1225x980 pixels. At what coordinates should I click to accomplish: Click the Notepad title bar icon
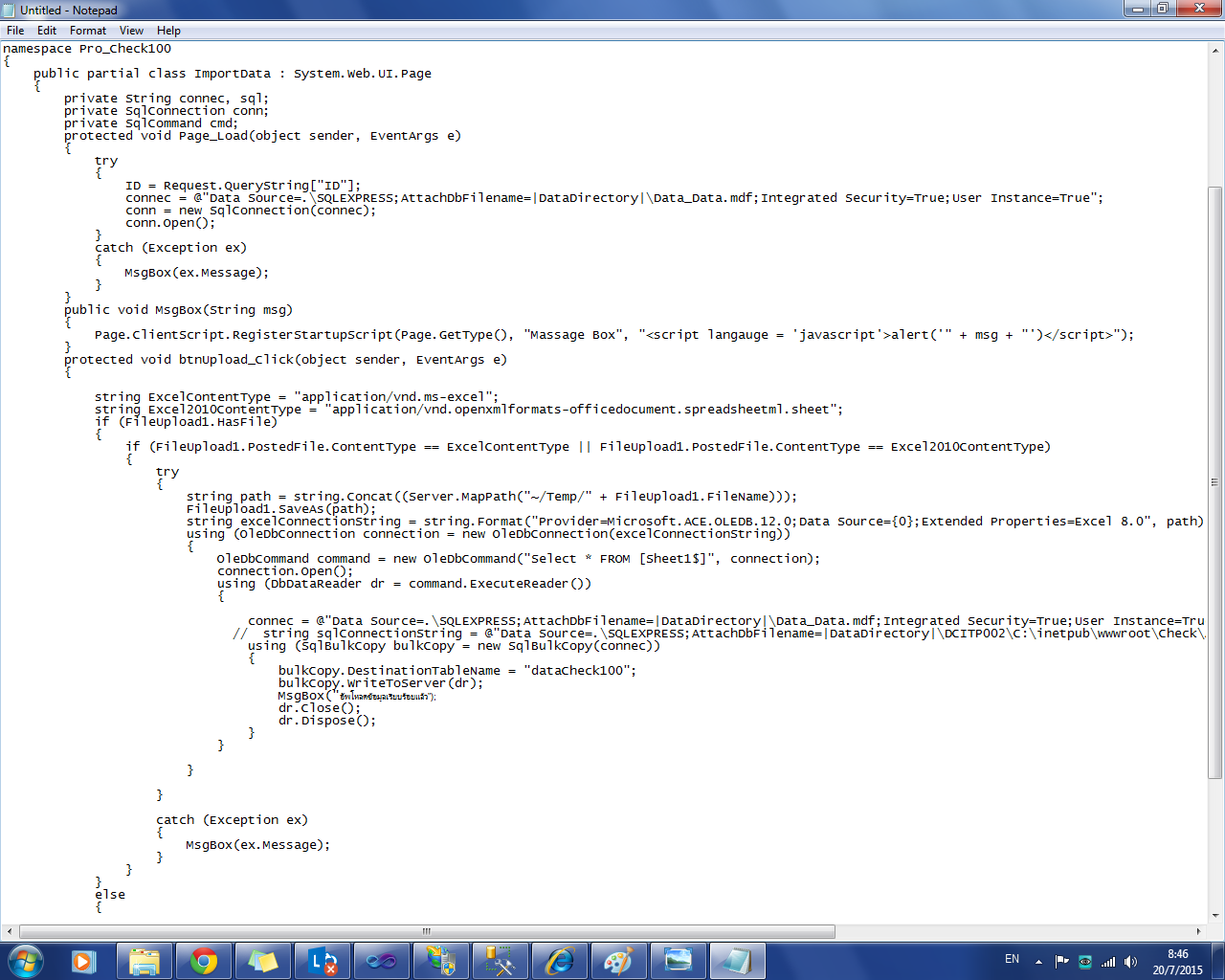(10, 10)
